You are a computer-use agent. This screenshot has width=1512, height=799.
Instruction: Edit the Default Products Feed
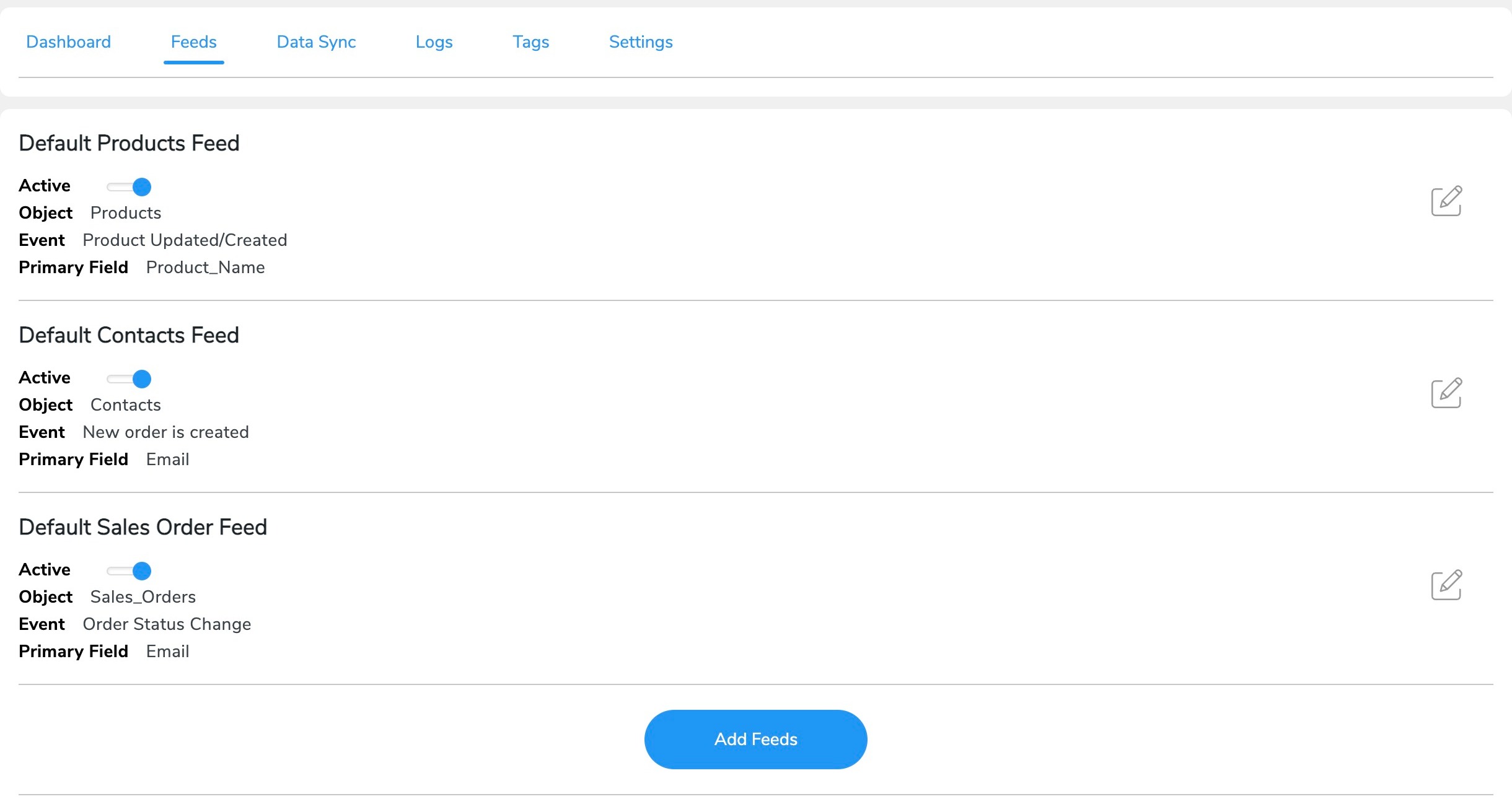pos(1447,200)
